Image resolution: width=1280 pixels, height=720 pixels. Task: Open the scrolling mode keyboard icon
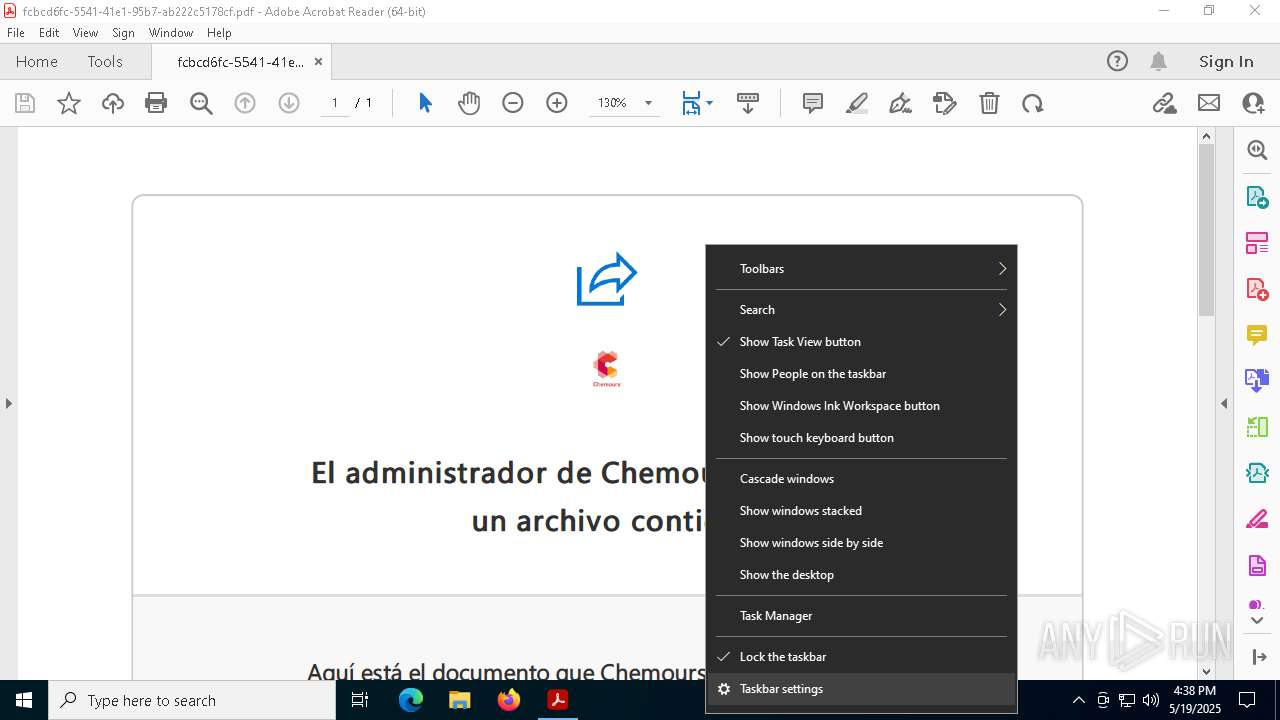click(x=748, y=103)
